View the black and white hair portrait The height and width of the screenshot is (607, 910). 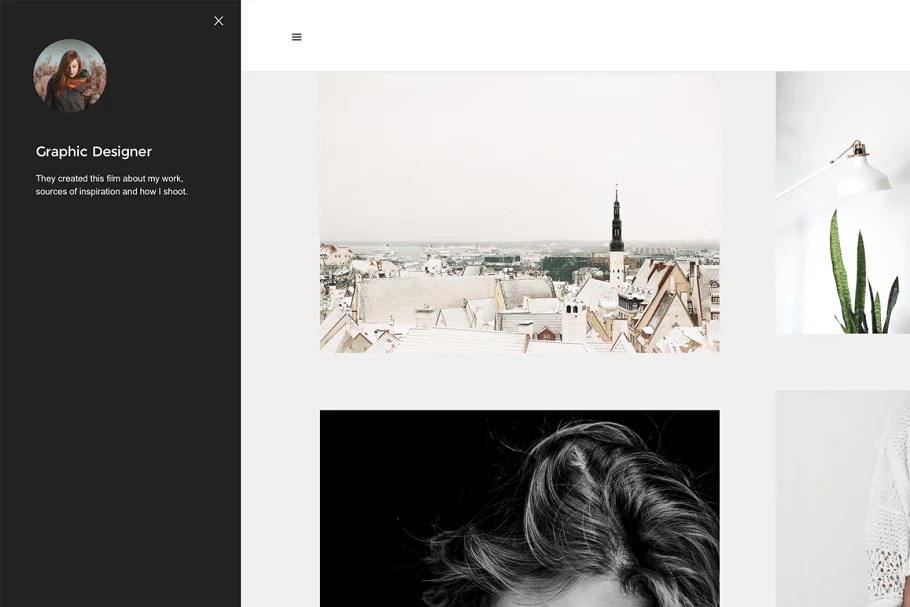(519, 508)
